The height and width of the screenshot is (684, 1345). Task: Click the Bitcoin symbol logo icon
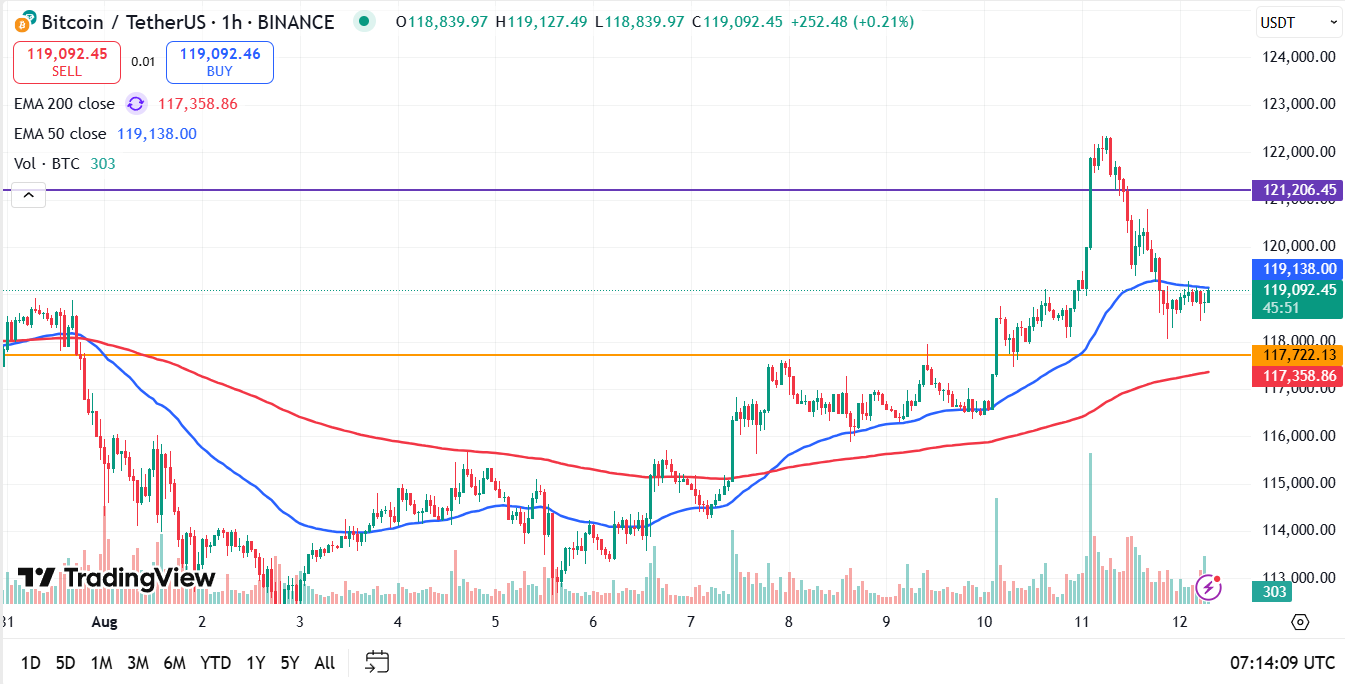point(25,21)
